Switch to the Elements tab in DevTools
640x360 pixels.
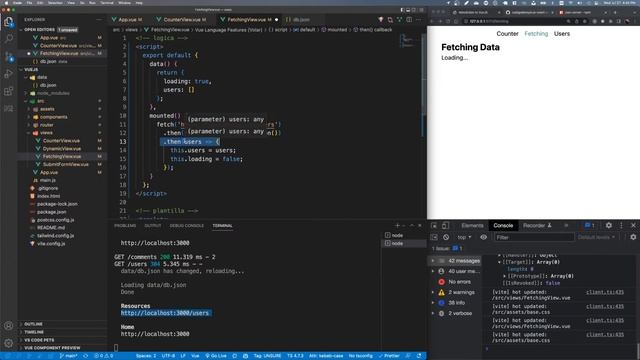click(x=472, y=225)
